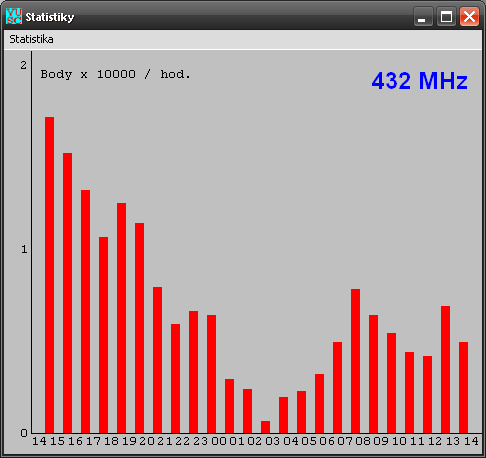Click the 'Body x 10000 / hod.' caption
This screenshot has width=486, height=458.
[115, 74]
